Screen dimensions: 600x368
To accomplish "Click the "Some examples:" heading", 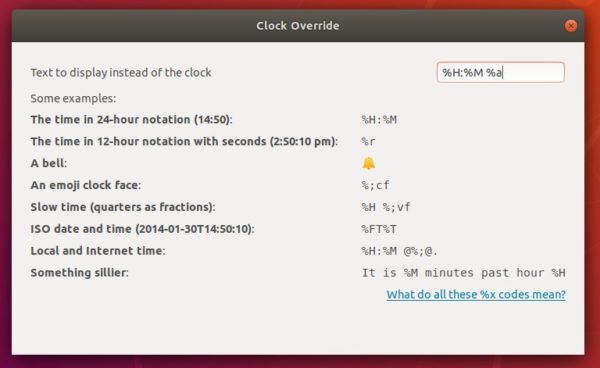I will [x=73, y=98].
